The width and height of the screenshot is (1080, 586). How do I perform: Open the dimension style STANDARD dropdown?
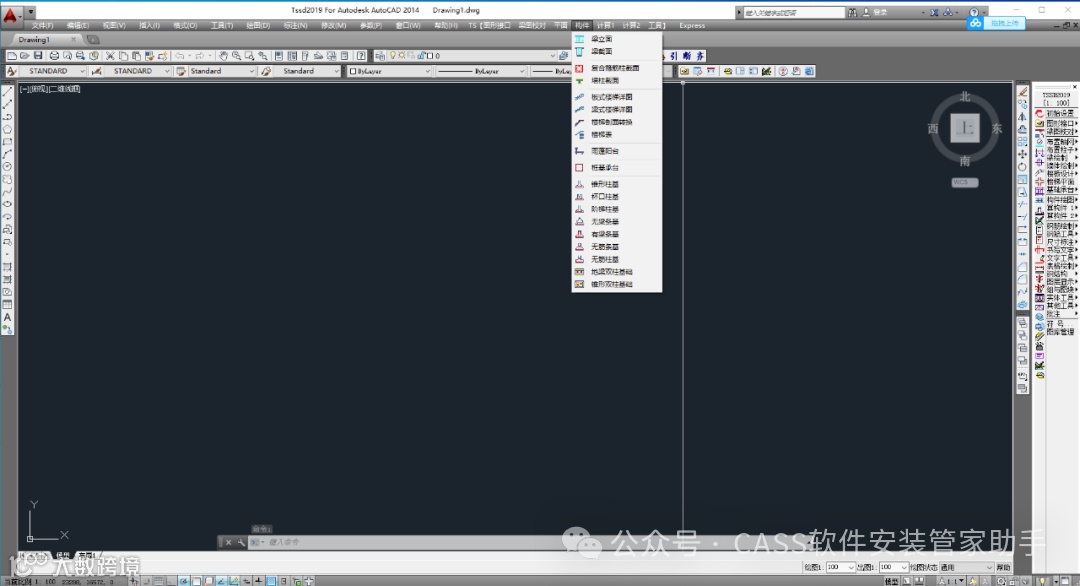(x=138, y=71)
